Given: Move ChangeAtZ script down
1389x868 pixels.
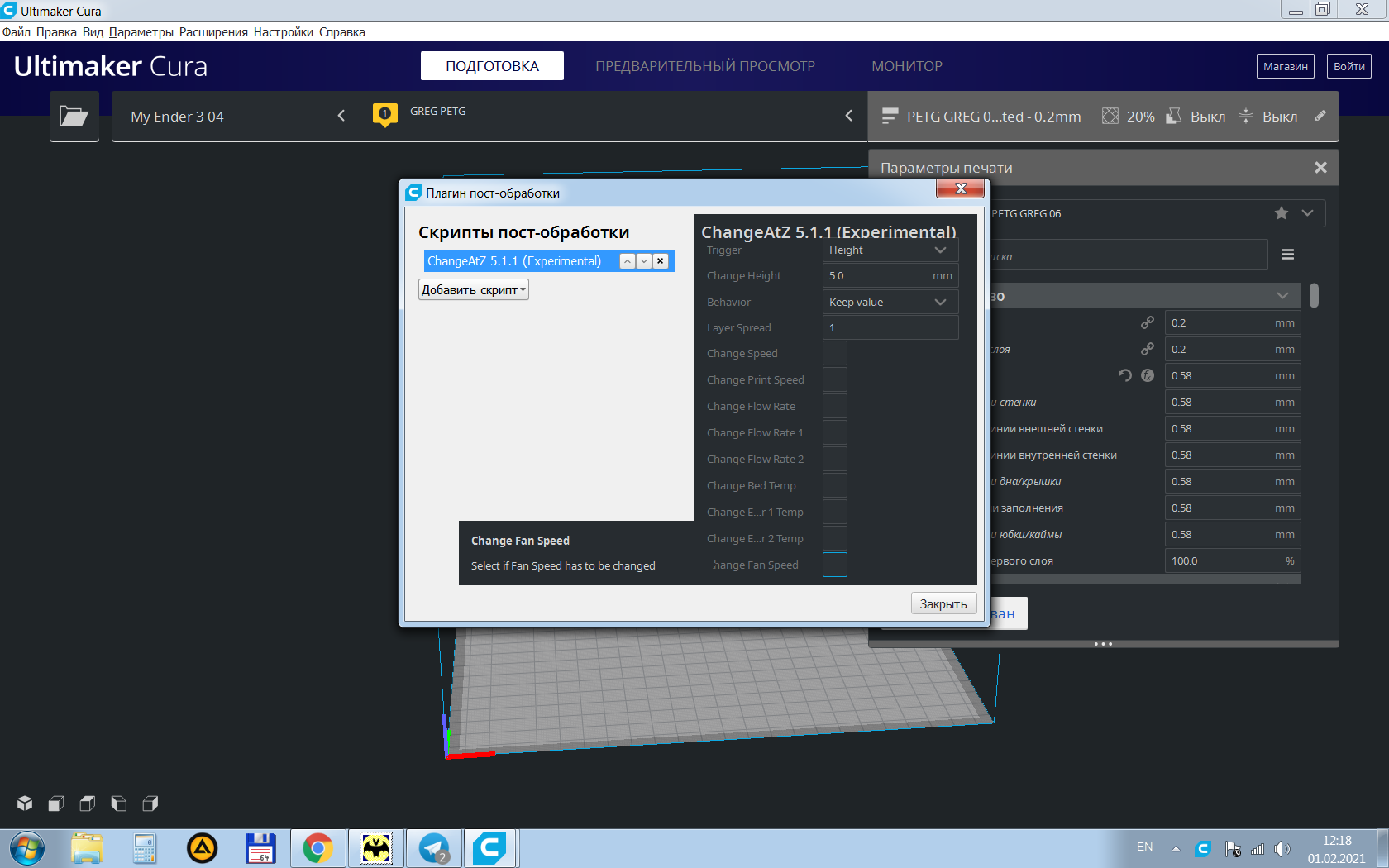Looking at the screenshot, I should tap(644, 261).
